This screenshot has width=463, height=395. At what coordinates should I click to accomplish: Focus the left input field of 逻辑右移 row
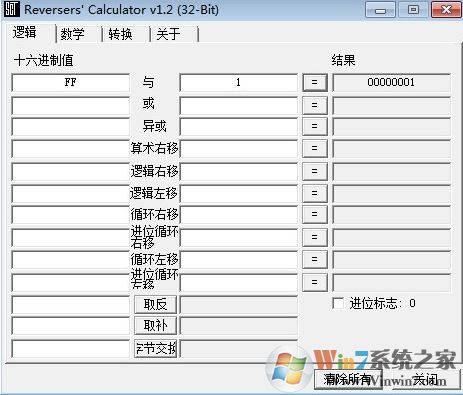coord(70,171)
